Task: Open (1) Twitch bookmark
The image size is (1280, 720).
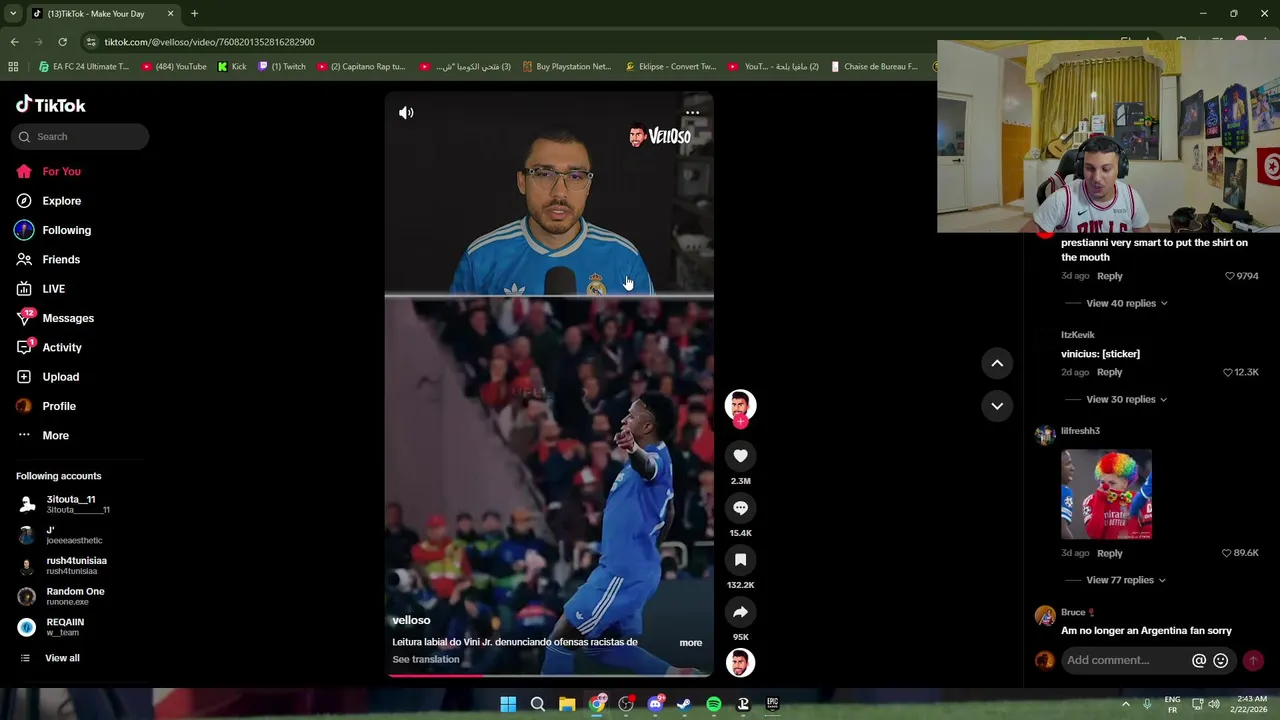Action: [x=282, y=67]
